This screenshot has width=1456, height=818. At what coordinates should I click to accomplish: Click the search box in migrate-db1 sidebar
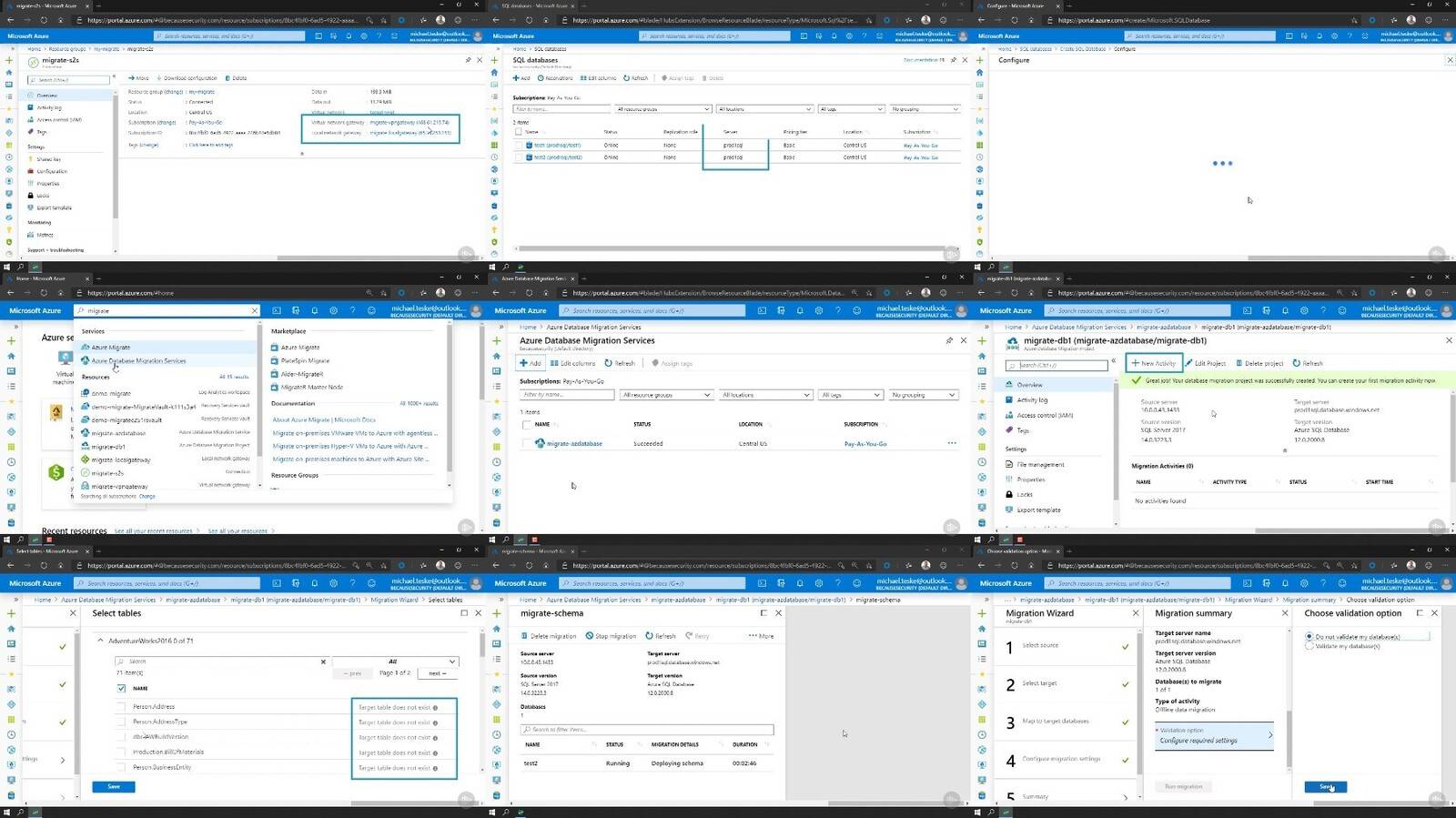point(1056,365)
